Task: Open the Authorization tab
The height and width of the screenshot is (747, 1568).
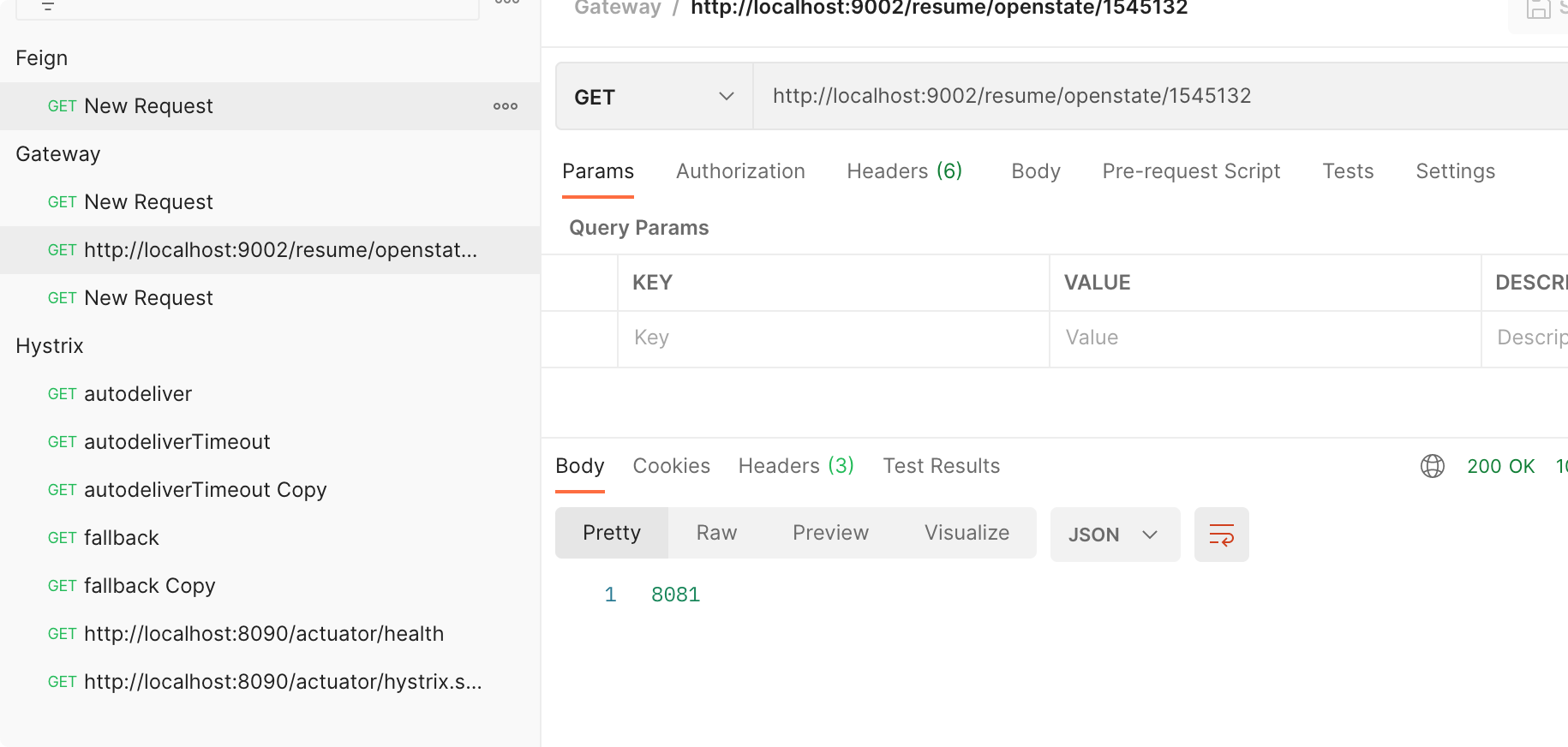Action: pyautogui.click(x=740, y=171)
